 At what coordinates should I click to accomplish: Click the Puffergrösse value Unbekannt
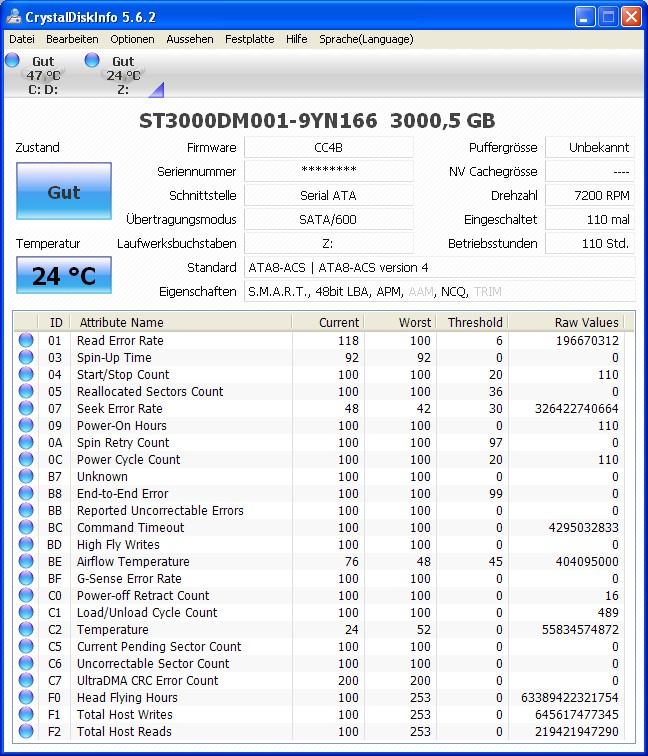click(590, 148)
